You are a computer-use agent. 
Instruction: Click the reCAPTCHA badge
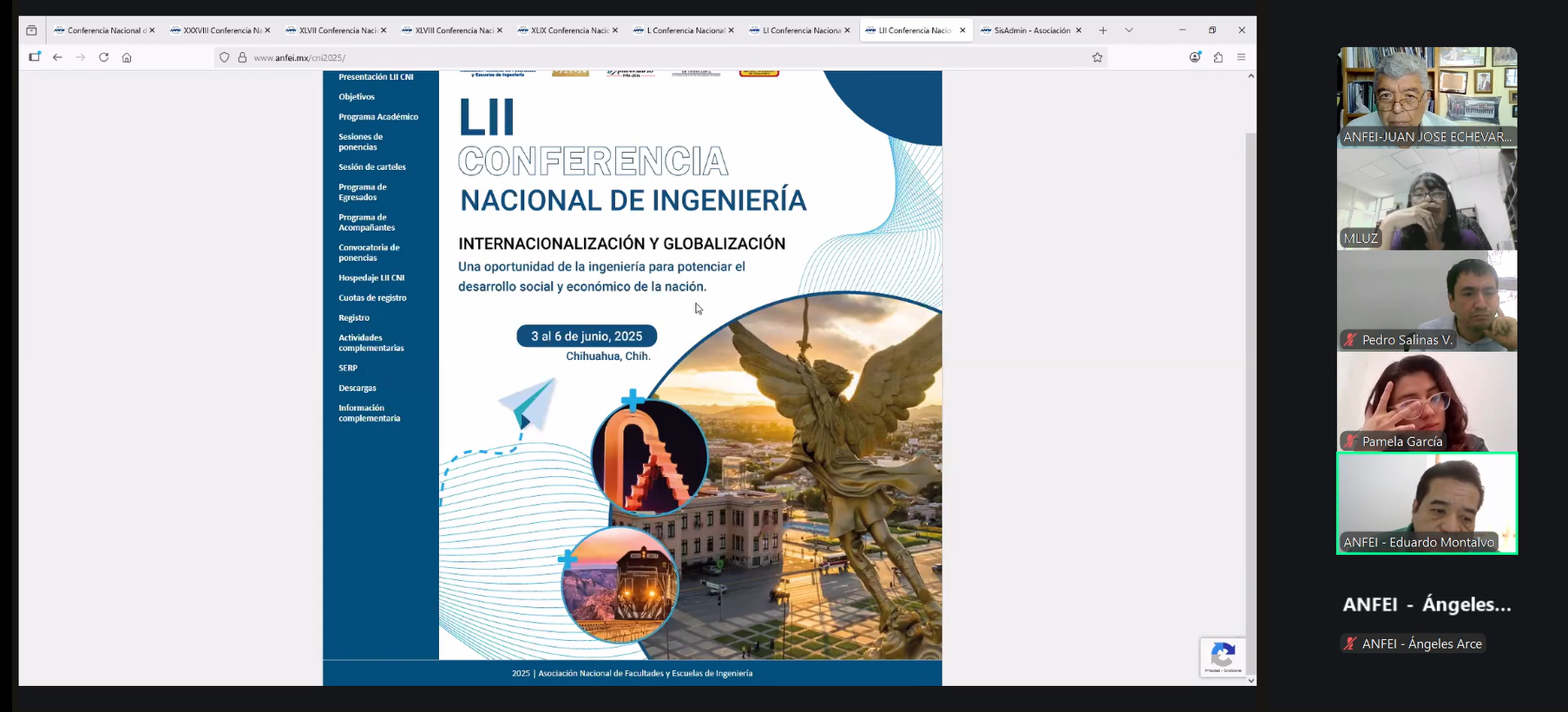(x=1223, y=657)
